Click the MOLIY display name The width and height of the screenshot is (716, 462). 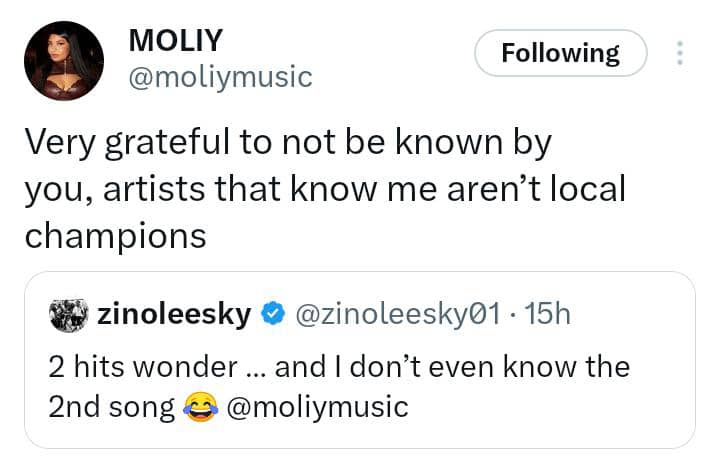pos(176,40)
